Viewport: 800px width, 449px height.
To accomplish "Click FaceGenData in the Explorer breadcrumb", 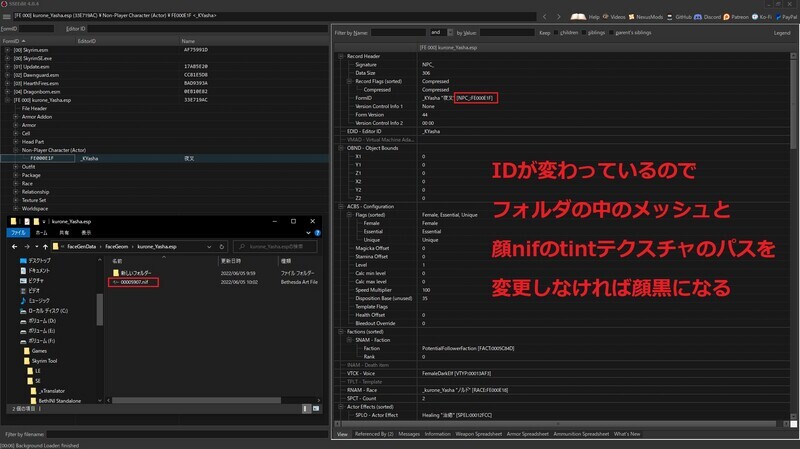I will [x=82, y=246].
